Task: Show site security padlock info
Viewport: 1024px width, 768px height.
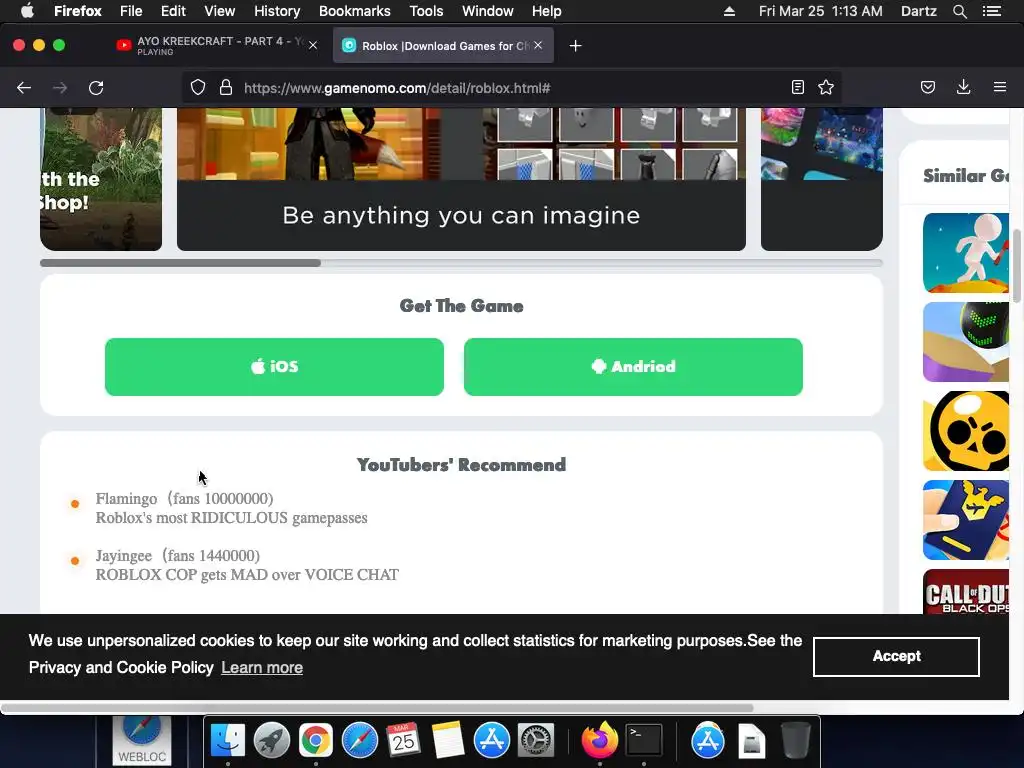Action: (x=226, y=88)
